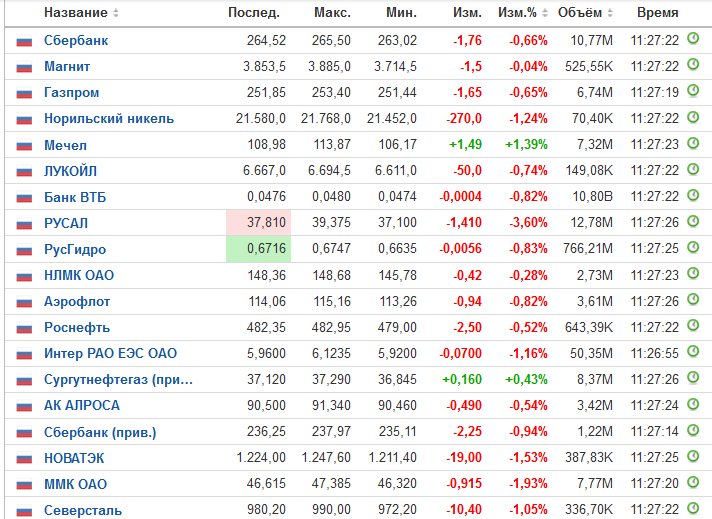
Task: Open the РУСАЛ stock link
Action: (x=66, y=223)
